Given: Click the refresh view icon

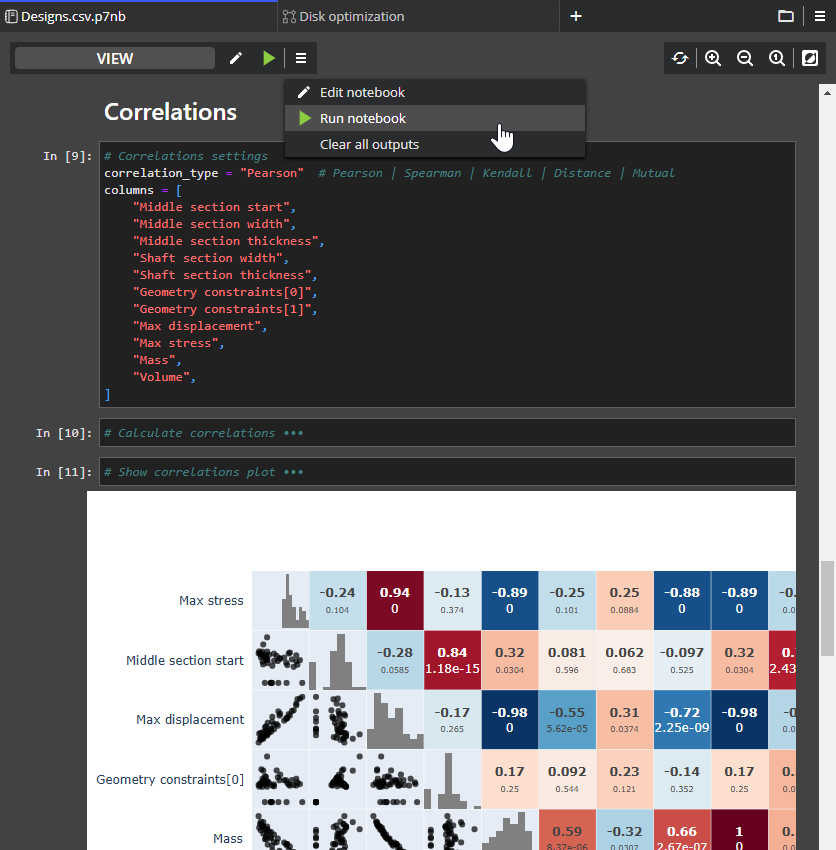Looking at the screenshot, I should pos(680,58).
